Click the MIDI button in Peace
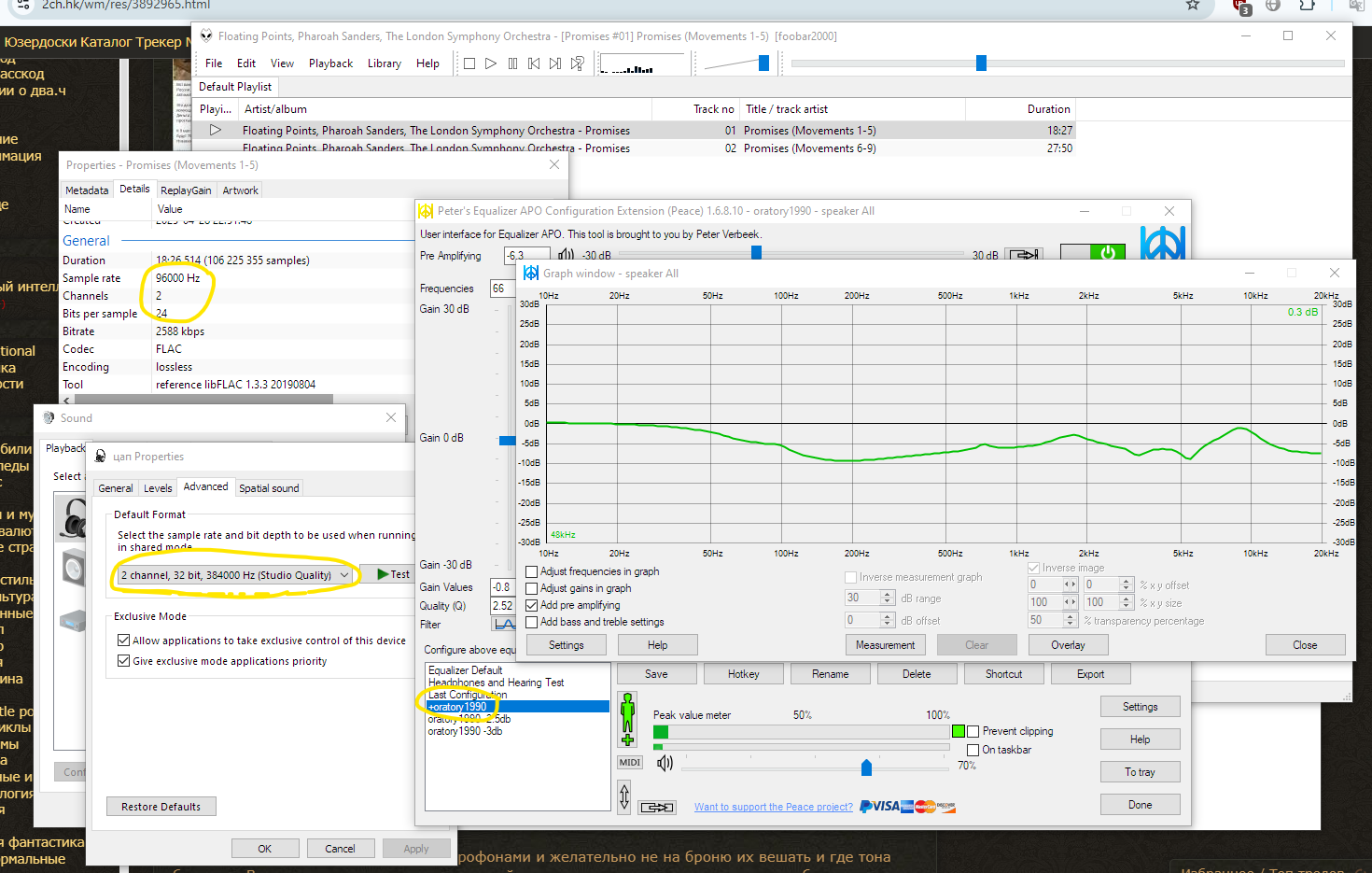Image resolution: width=1372 pixels, height=873 pixels. (630, 763)
